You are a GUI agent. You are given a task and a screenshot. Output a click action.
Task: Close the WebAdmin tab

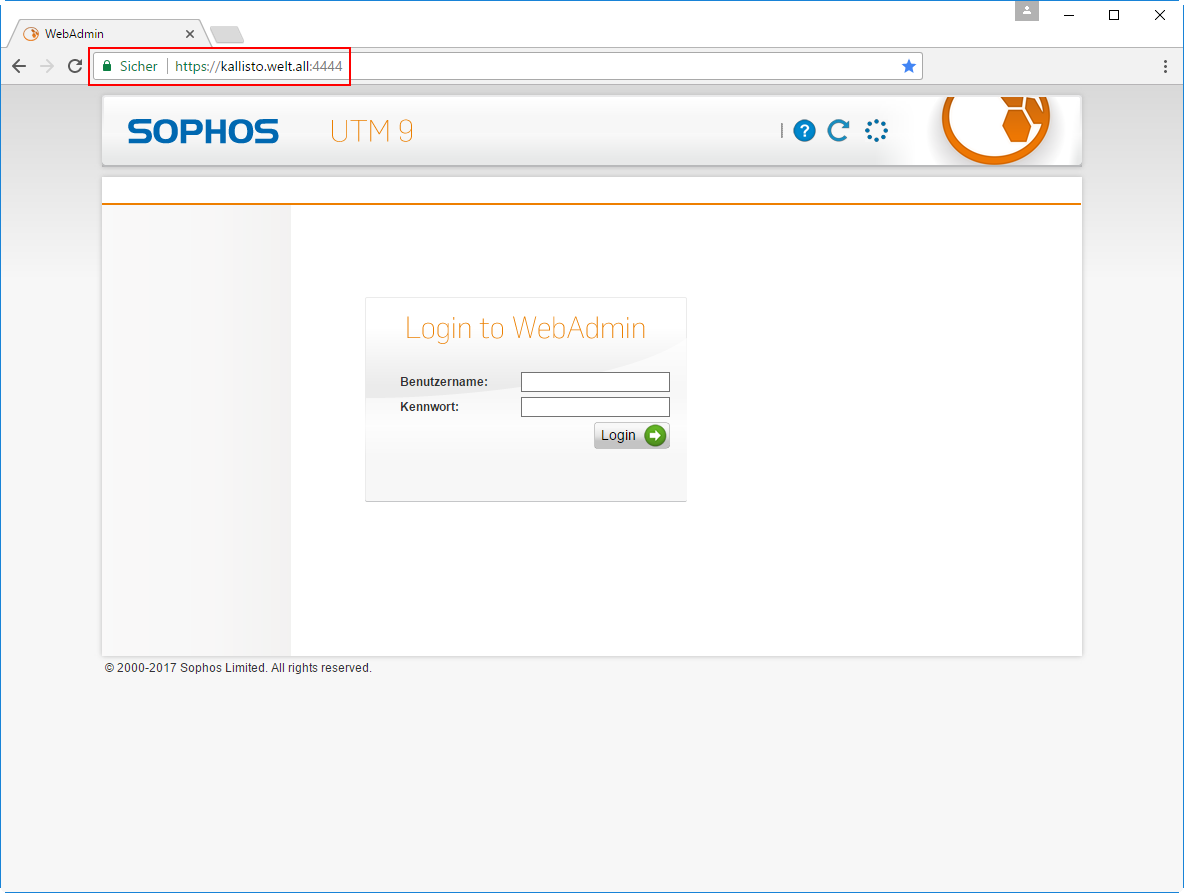point(190,34)
